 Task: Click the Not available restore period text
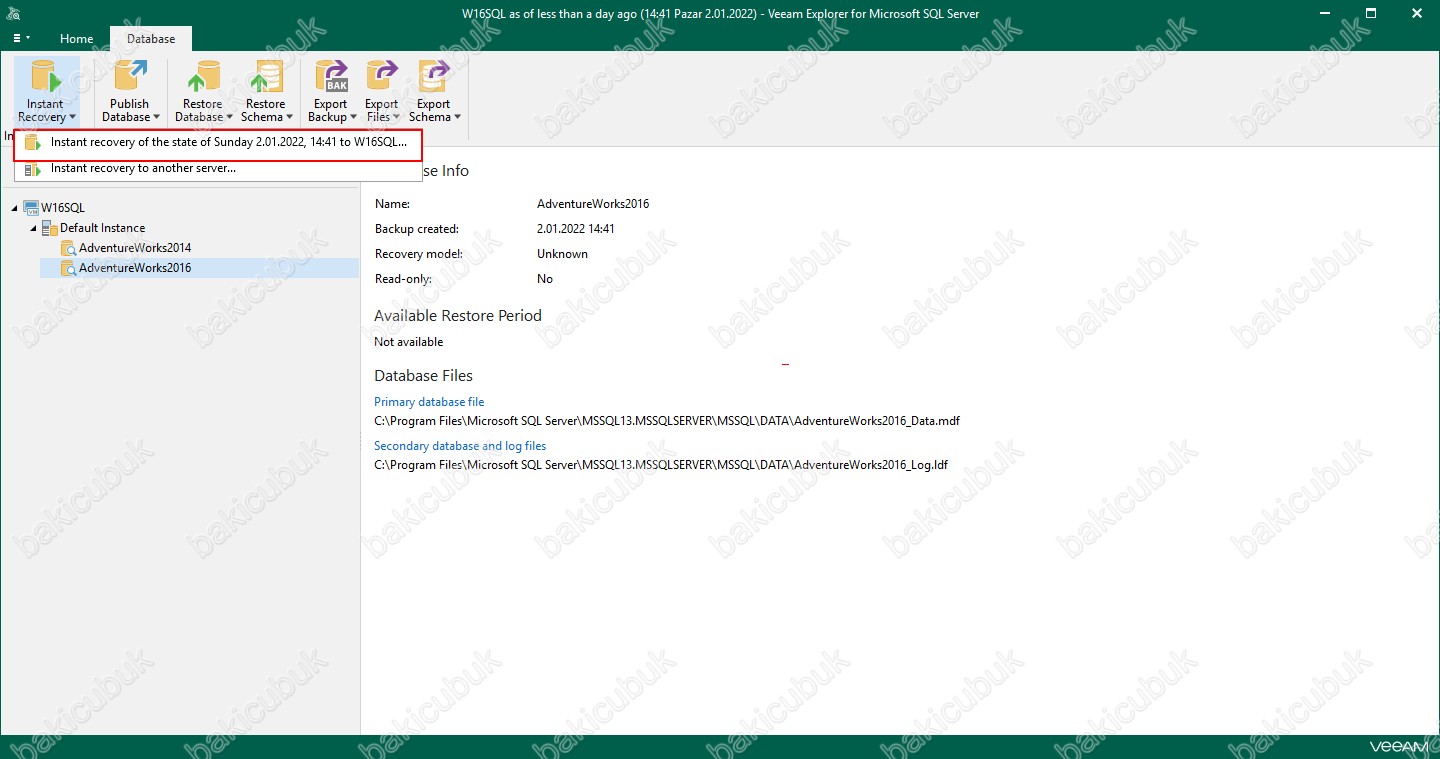tap(408, 342)
